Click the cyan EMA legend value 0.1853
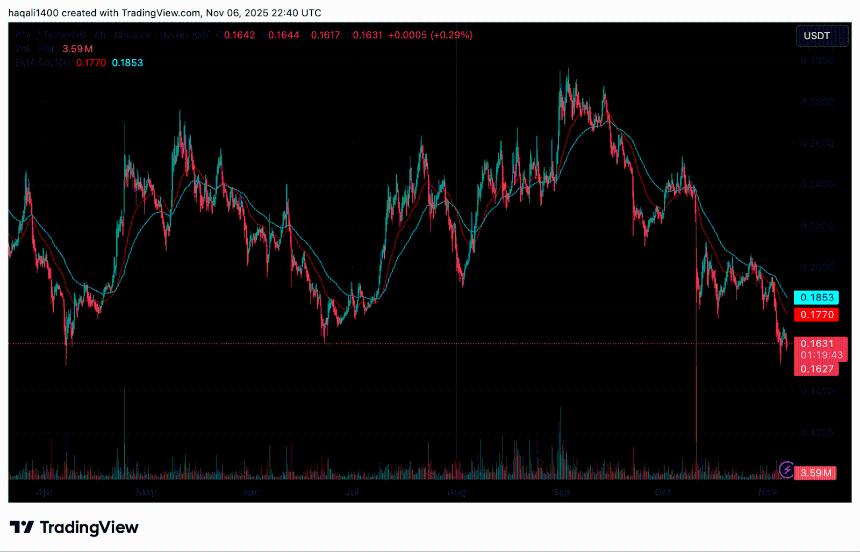The height and width of the screenshot is (552, 860). (x=127, y=62)
